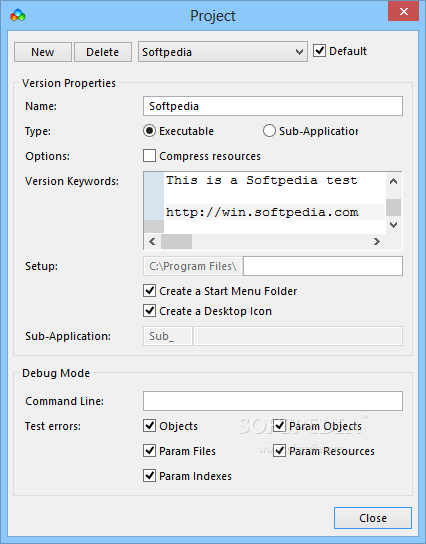Click the keywords horizontal scrollbar right arrow
Screen dimensions: 426x544
[377, 241]
